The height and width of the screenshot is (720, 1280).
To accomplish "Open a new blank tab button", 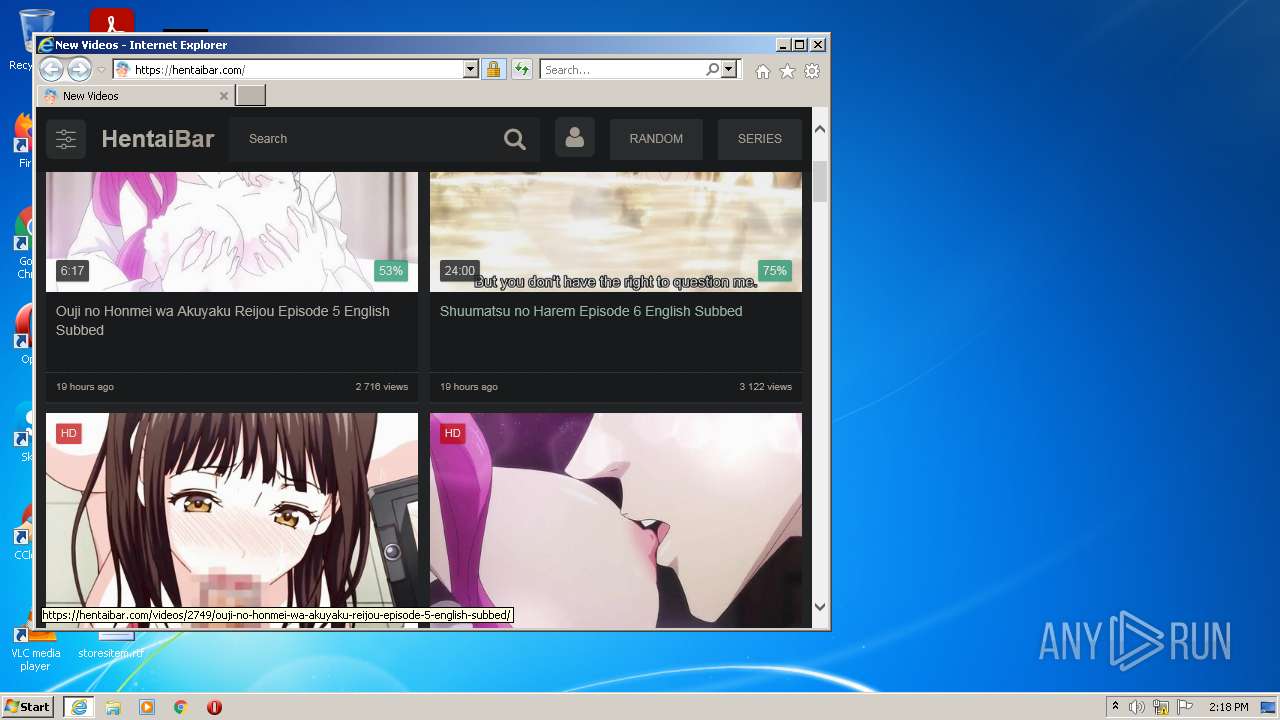I will [x=251, y=96].
